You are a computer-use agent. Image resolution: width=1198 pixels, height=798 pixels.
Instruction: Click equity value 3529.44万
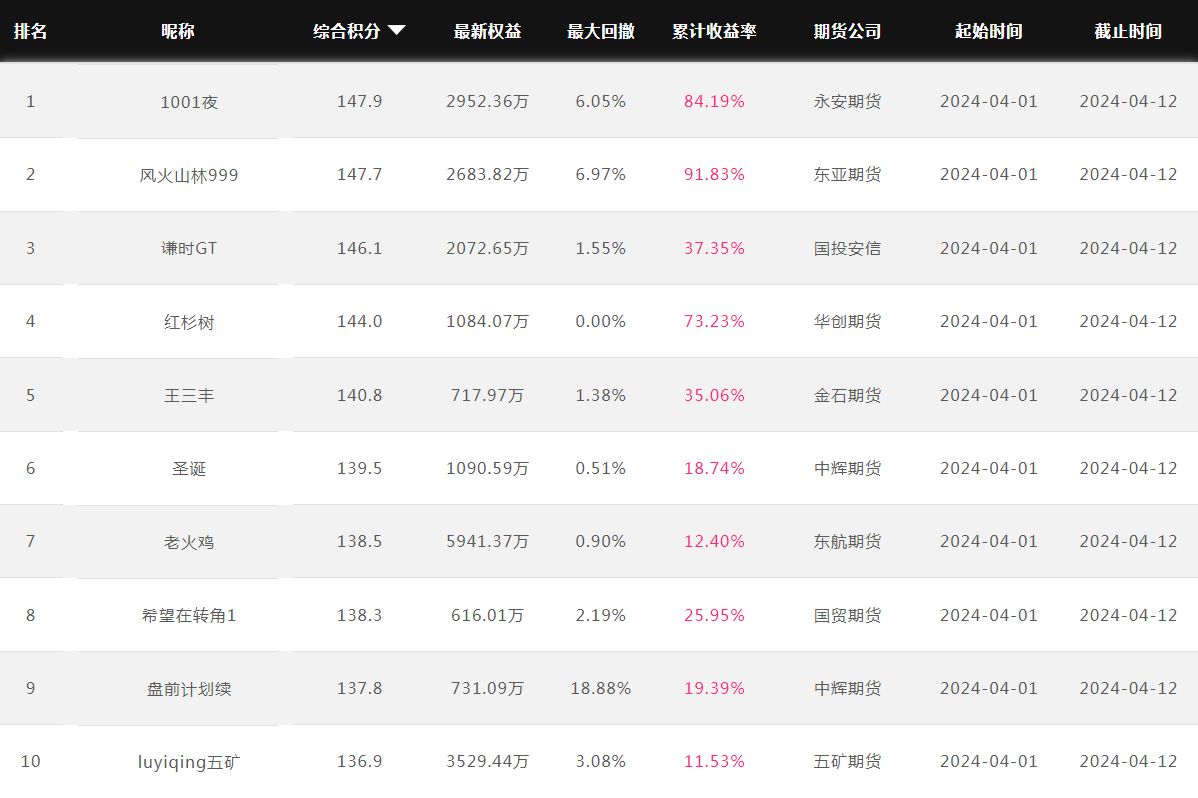[x=487, y=761]
